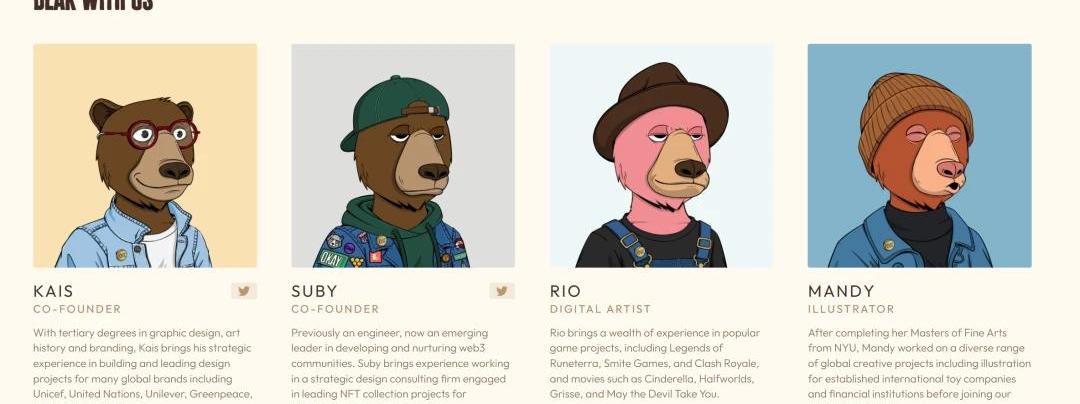Viewport: 1080px width, 404px height.
Task: Click the ILLUSTRATOR role label
Action: (x=851, y=310)
